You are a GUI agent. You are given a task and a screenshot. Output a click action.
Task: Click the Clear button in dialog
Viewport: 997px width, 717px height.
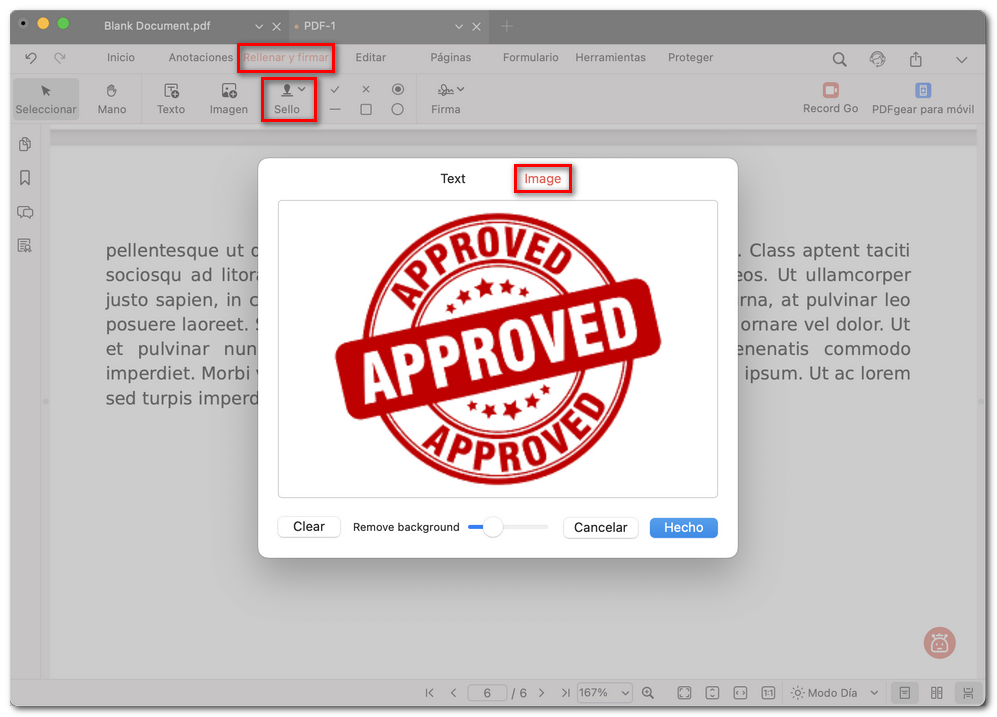(x=309, y=527)
